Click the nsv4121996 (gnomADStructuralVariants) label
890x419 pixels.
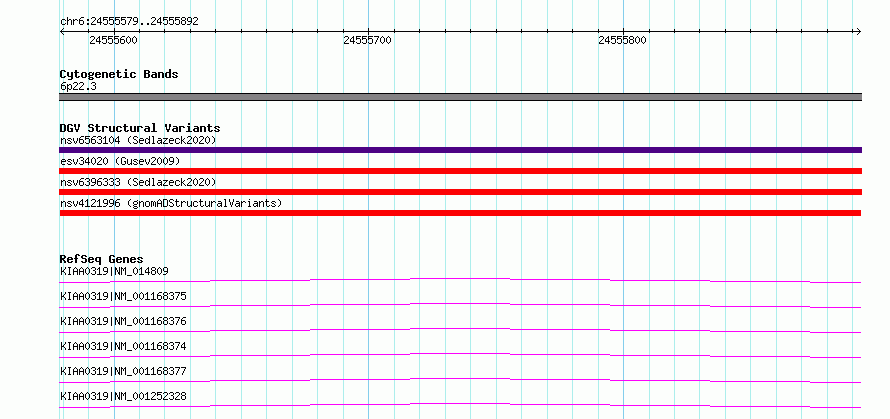[x=171, y=203]
